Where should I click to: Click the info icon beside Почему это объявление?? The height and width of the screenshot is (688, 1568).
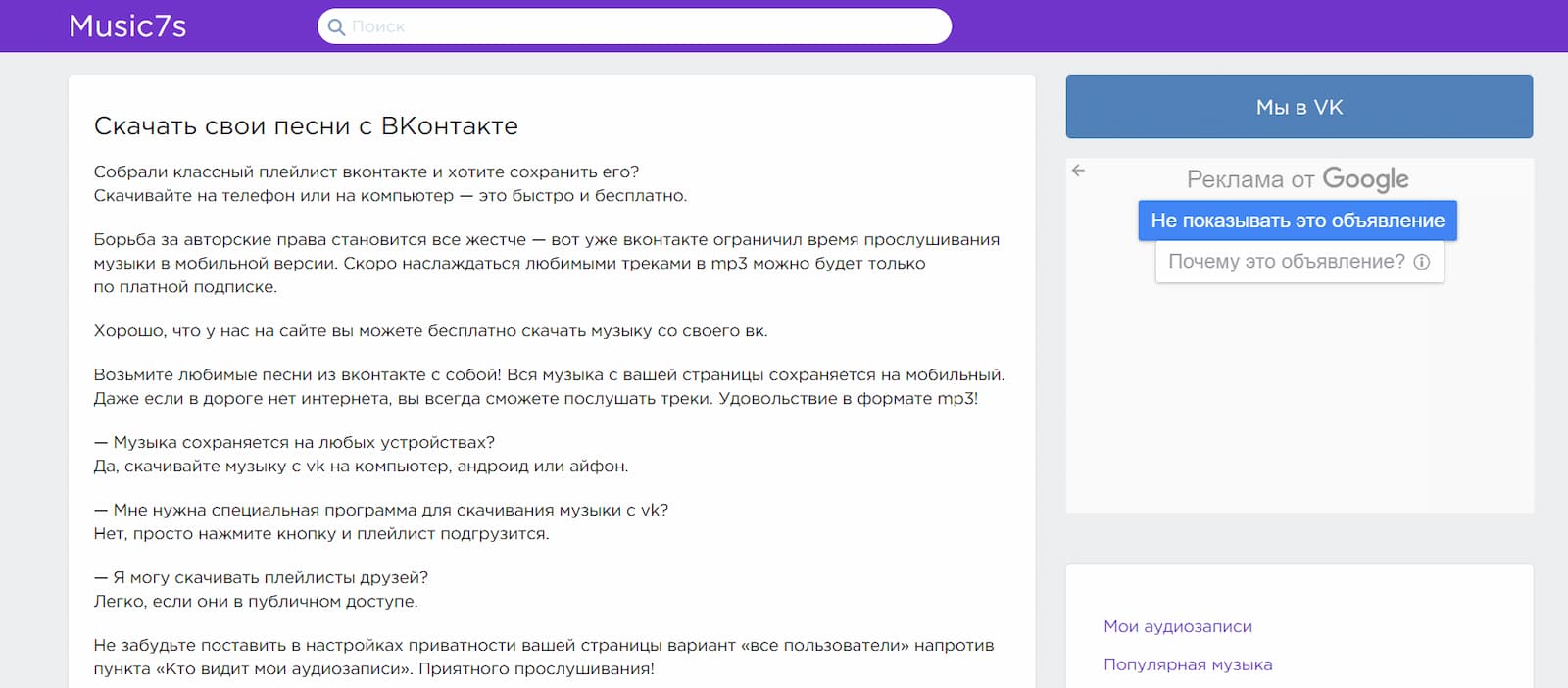click(x=1422, y=262)
